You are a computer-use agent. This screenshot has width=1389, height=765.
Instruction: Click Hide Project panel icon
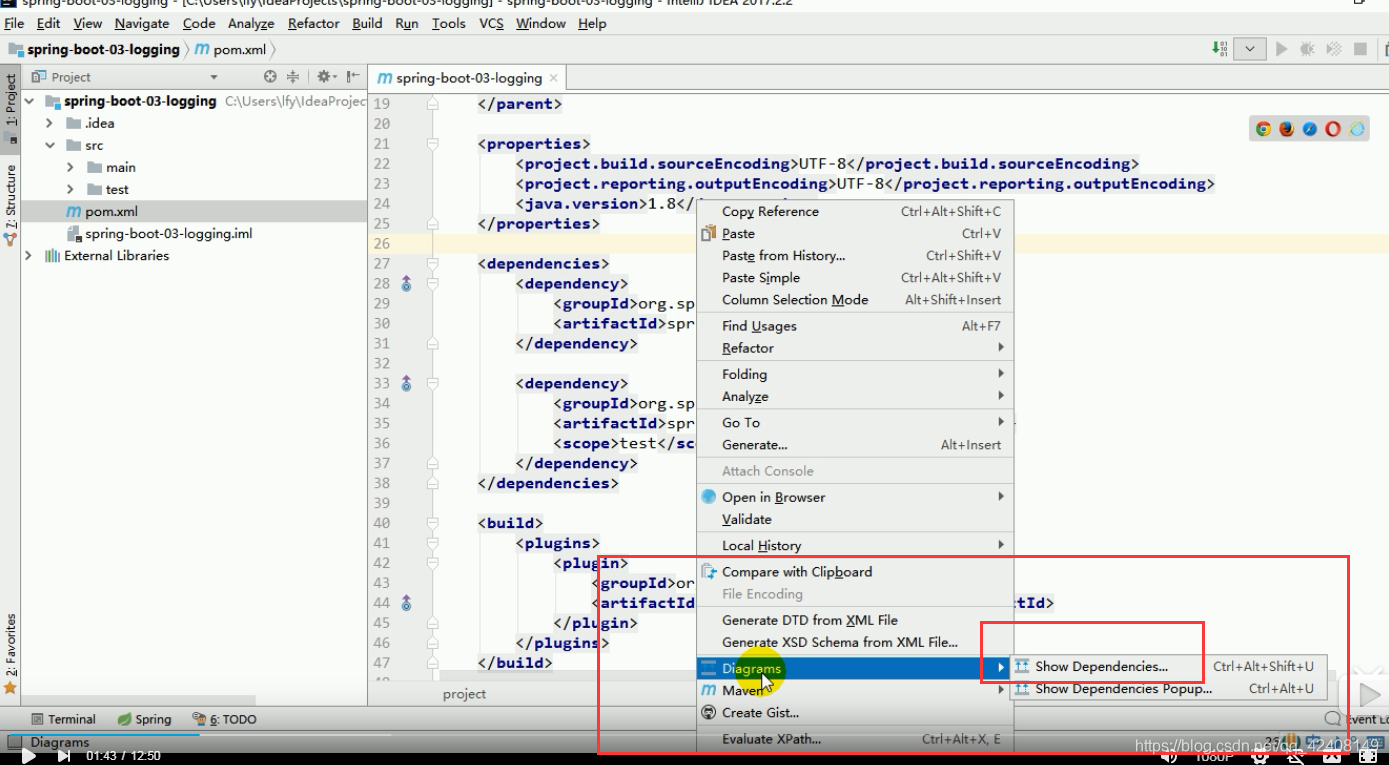click(352, 77)
